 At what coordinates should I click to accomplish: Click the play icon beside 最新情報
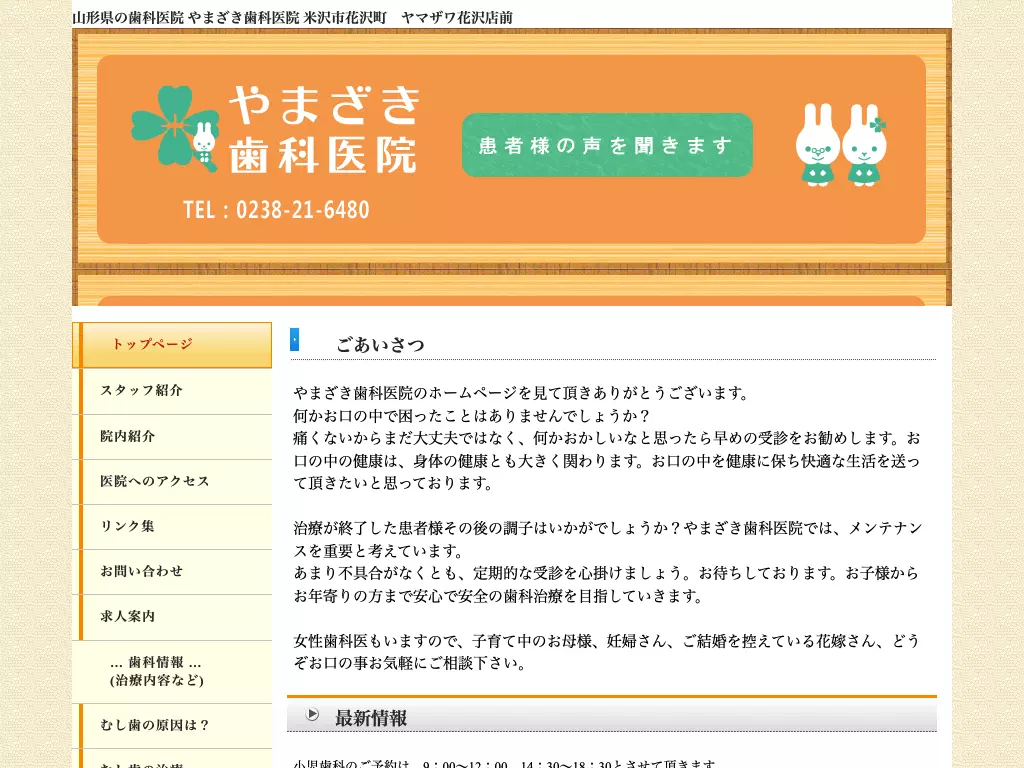[313, 714]
